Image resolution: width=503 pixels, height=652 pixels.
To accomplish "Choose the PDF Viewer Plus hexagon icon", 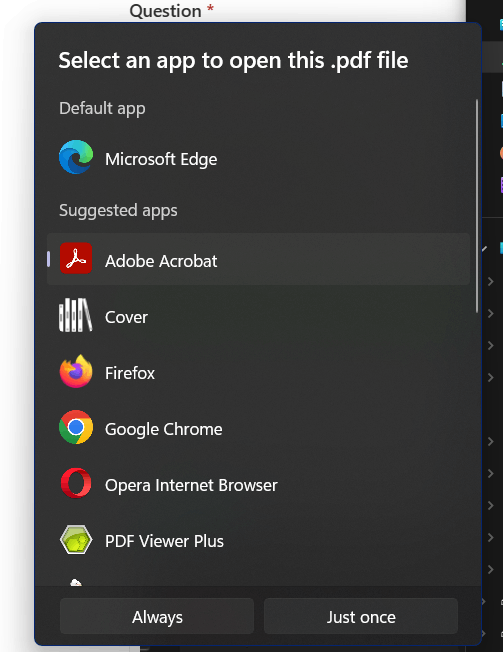I will tap(76, 539).
